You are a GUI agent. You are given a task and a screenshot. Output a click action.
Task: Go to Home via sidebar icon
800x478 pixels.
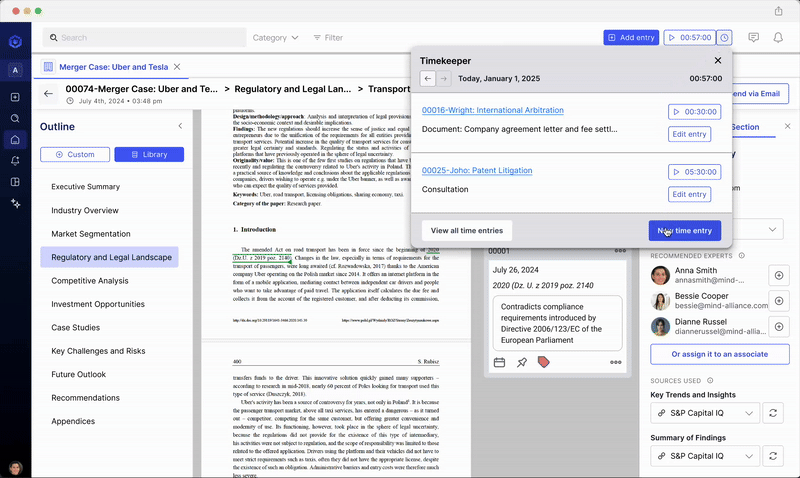click(x=15, y=139)
